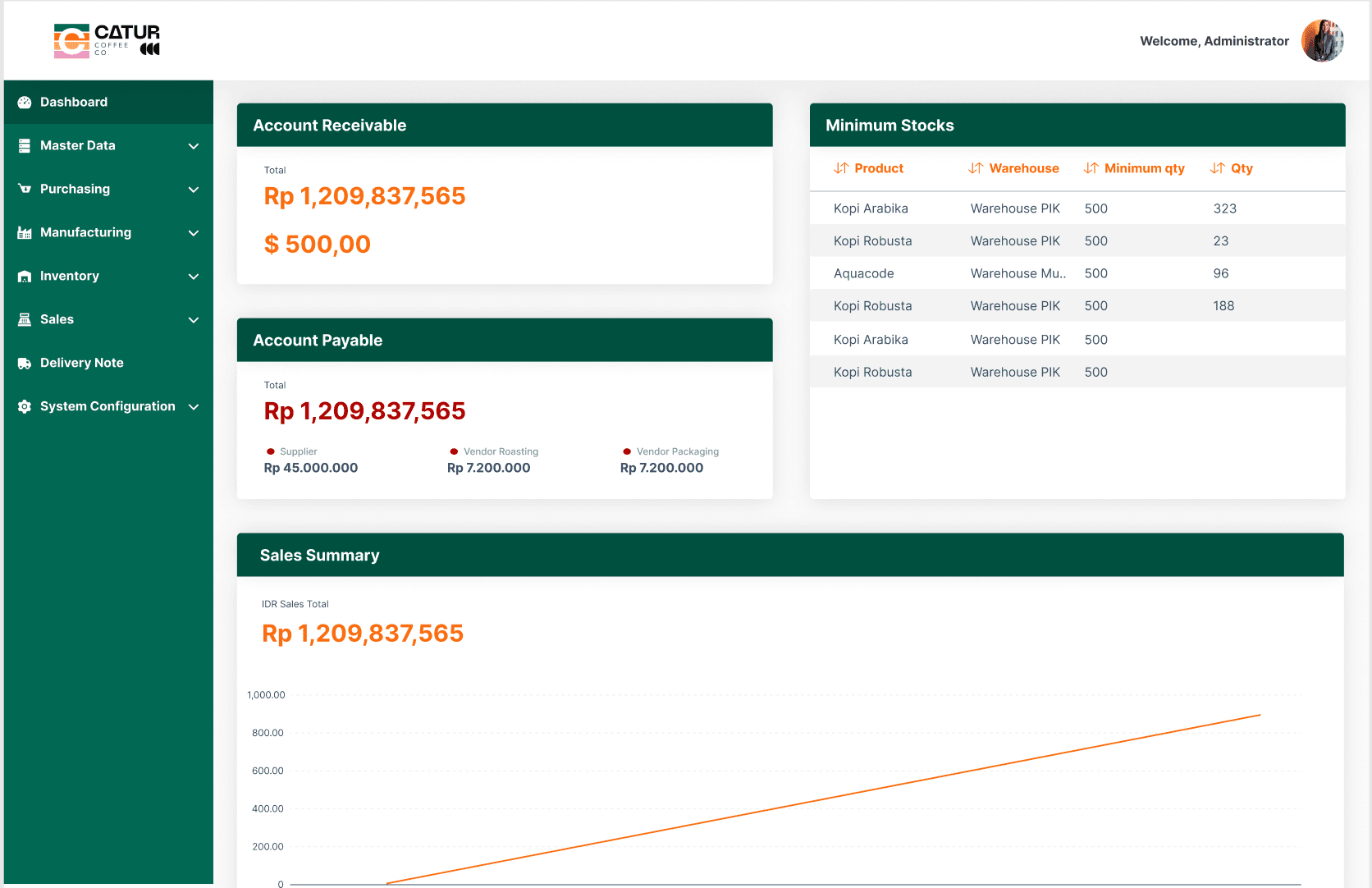Click Welcome, Administrator text
This screenshot has height=888, width=1372.
(x=1214, y=41)
